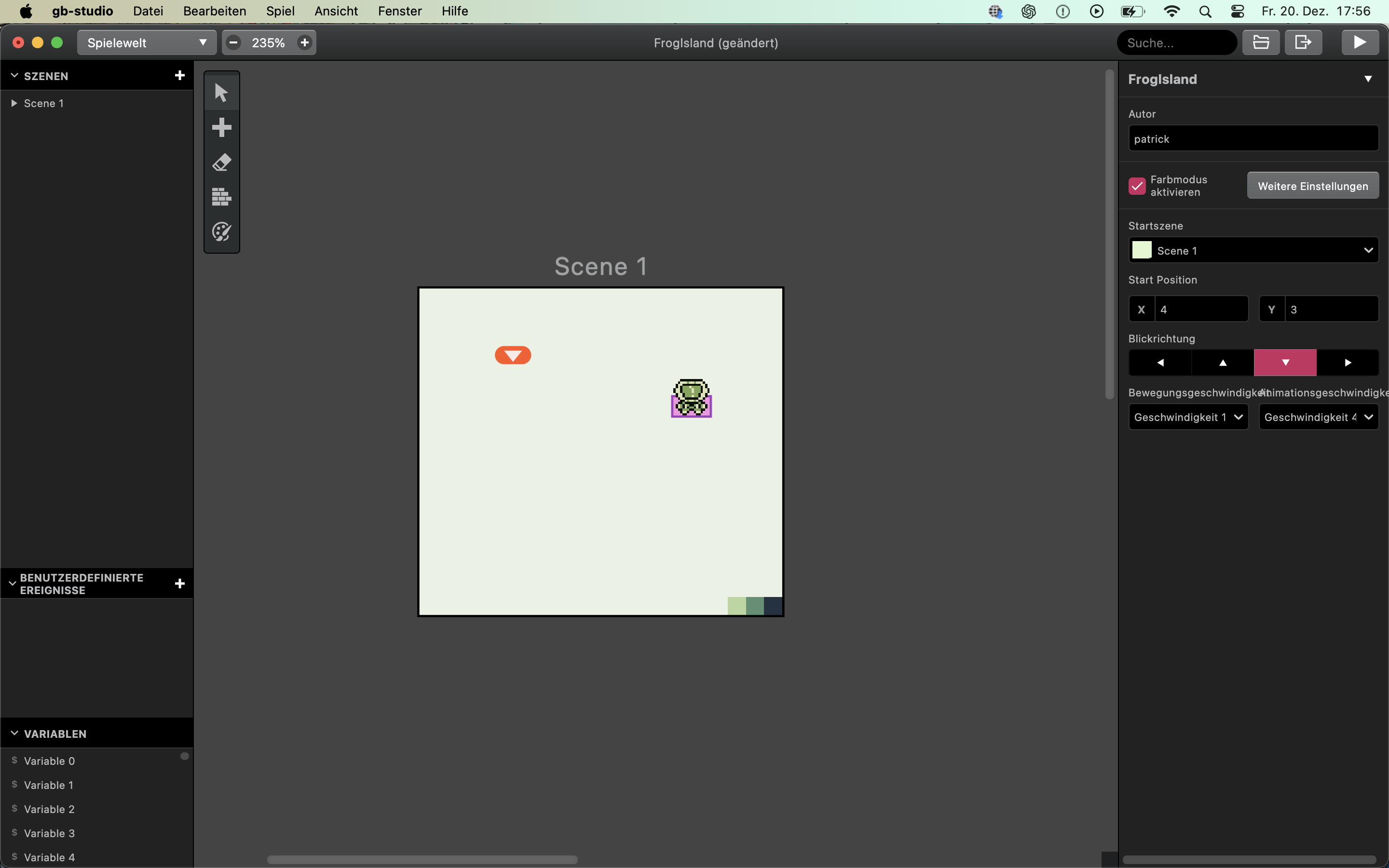1389x868 pixels.
Task: Choose the Add (plus) tool in toolbar
Action: 221,127
